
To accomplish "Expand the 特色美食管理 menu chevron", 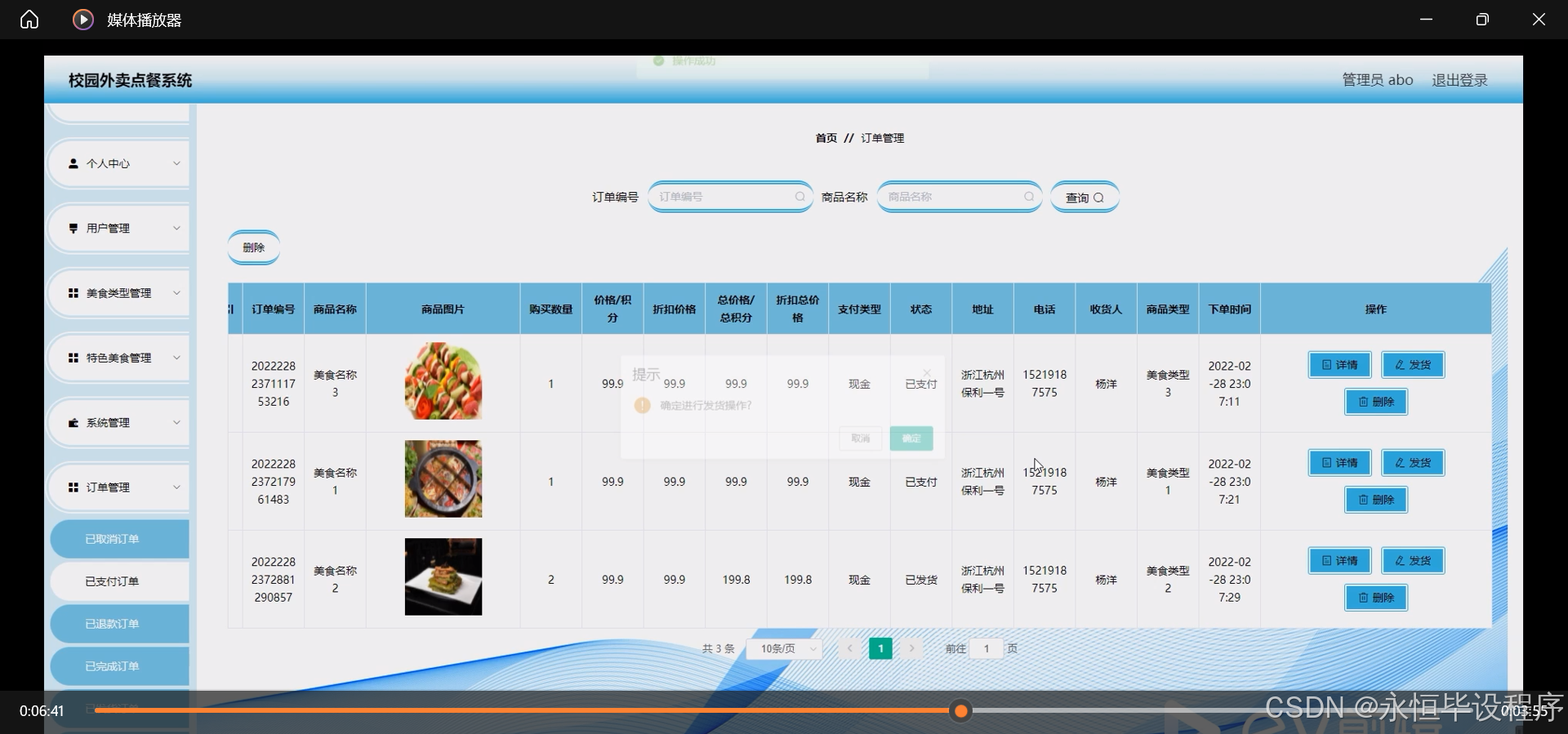I will 176,358.
